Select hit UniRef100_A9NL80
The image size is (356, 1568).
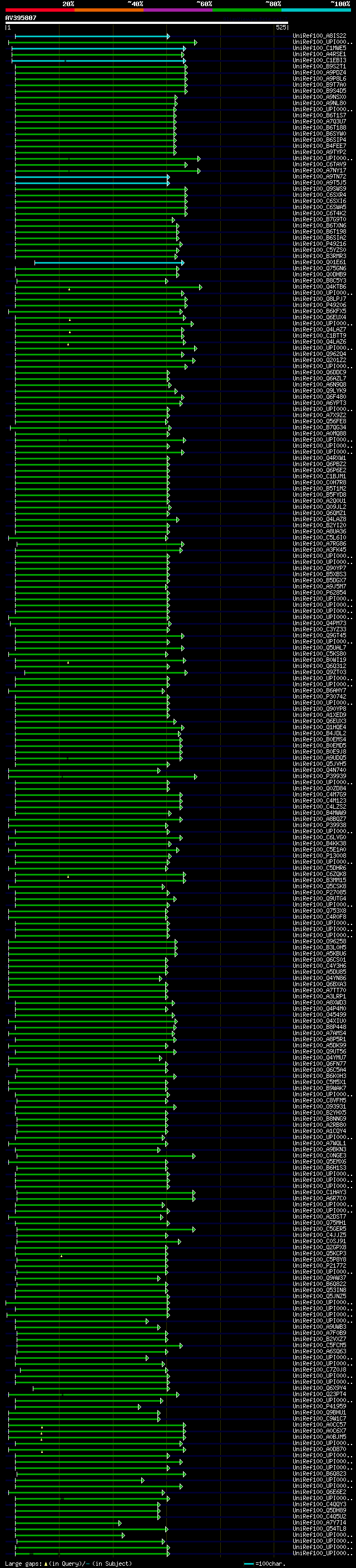tap(319, 103)
